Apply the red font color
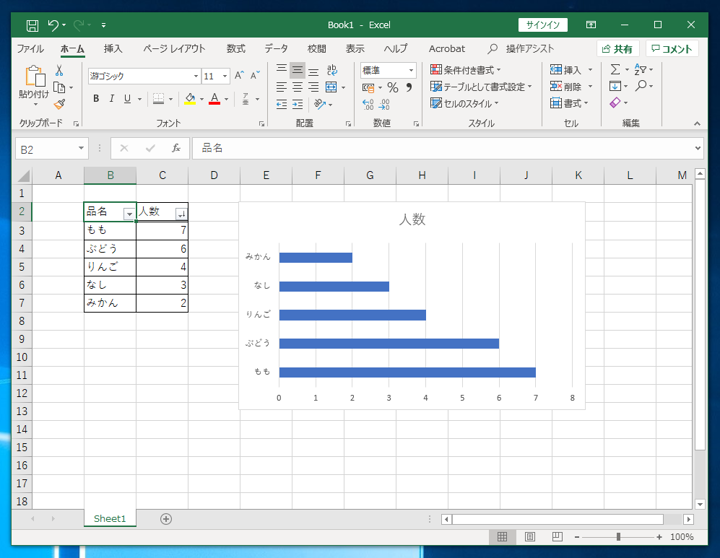720x558 pixels. (214, 99)
